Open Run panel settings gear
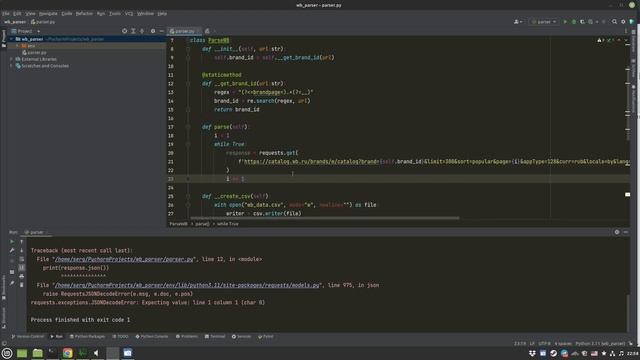640x360 pixels. click(617, 232)
